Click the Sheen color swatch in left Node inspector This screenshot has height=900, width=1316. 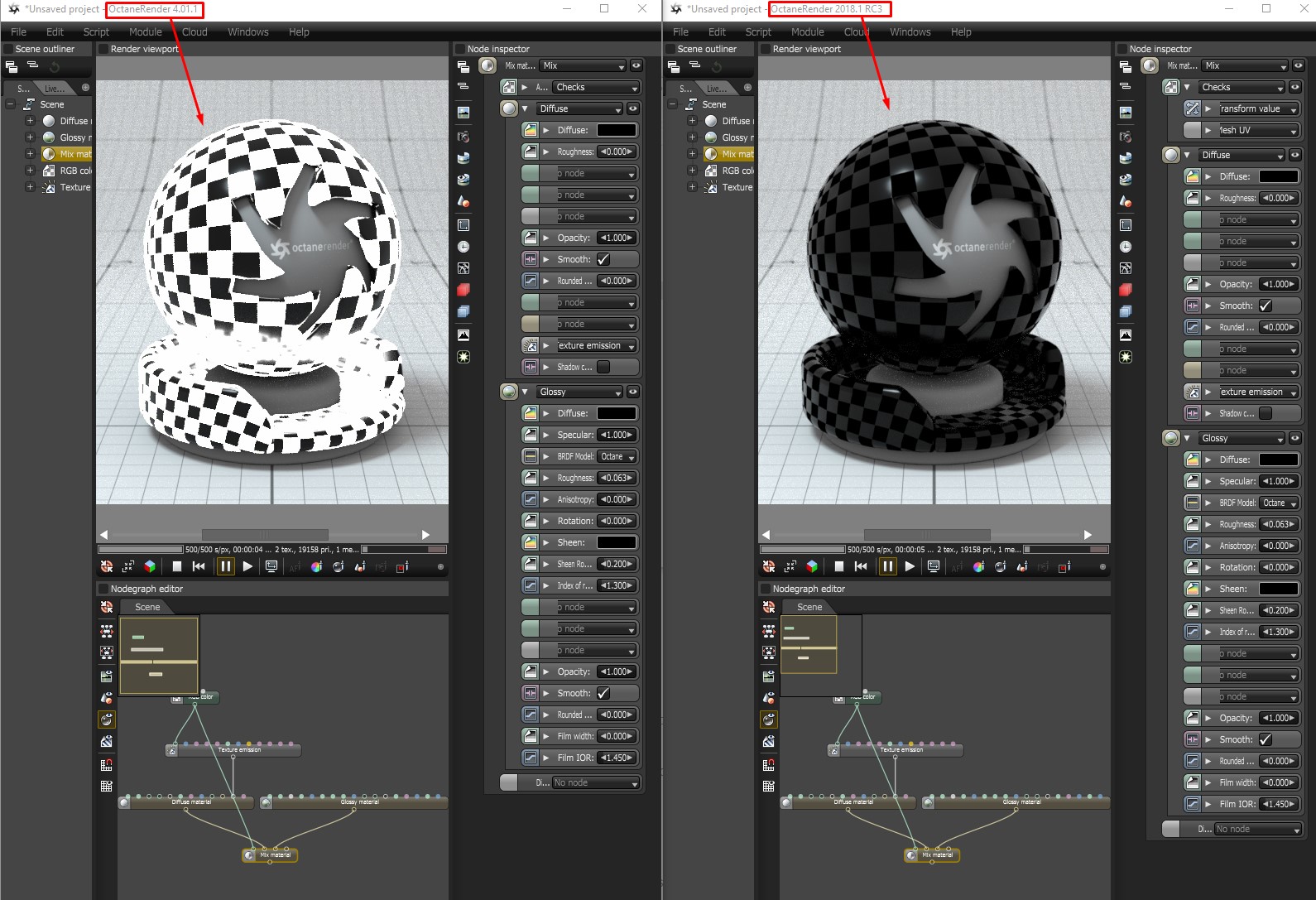[617, 542]
